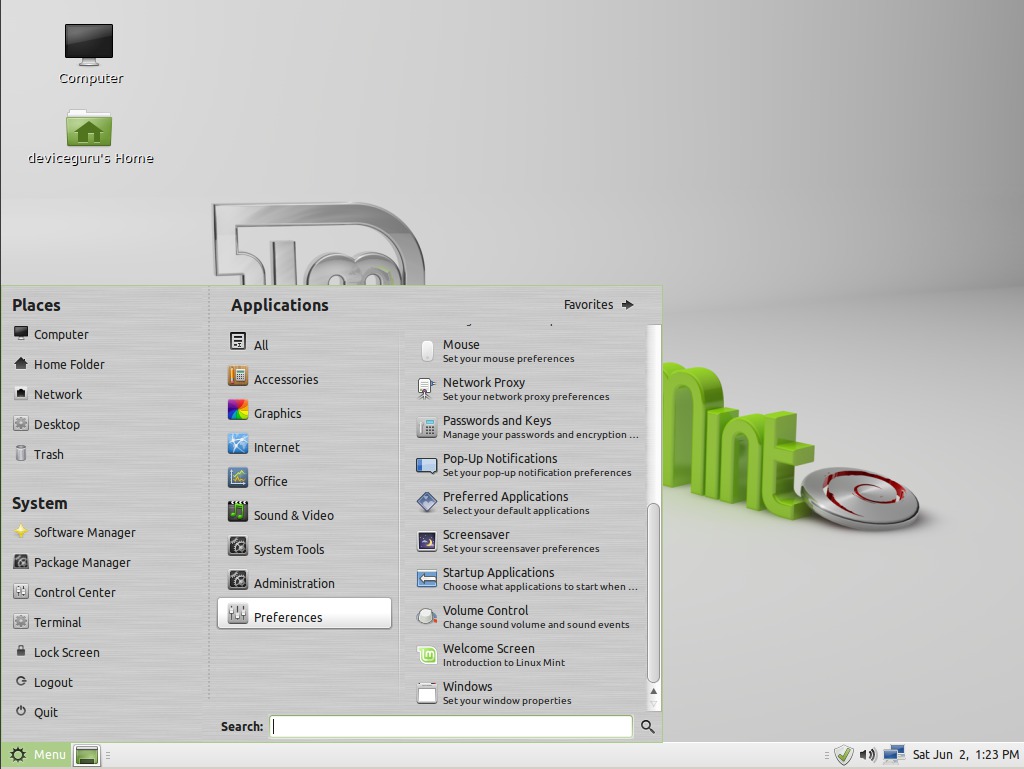Click the Logout icon

tap(21, 681)
